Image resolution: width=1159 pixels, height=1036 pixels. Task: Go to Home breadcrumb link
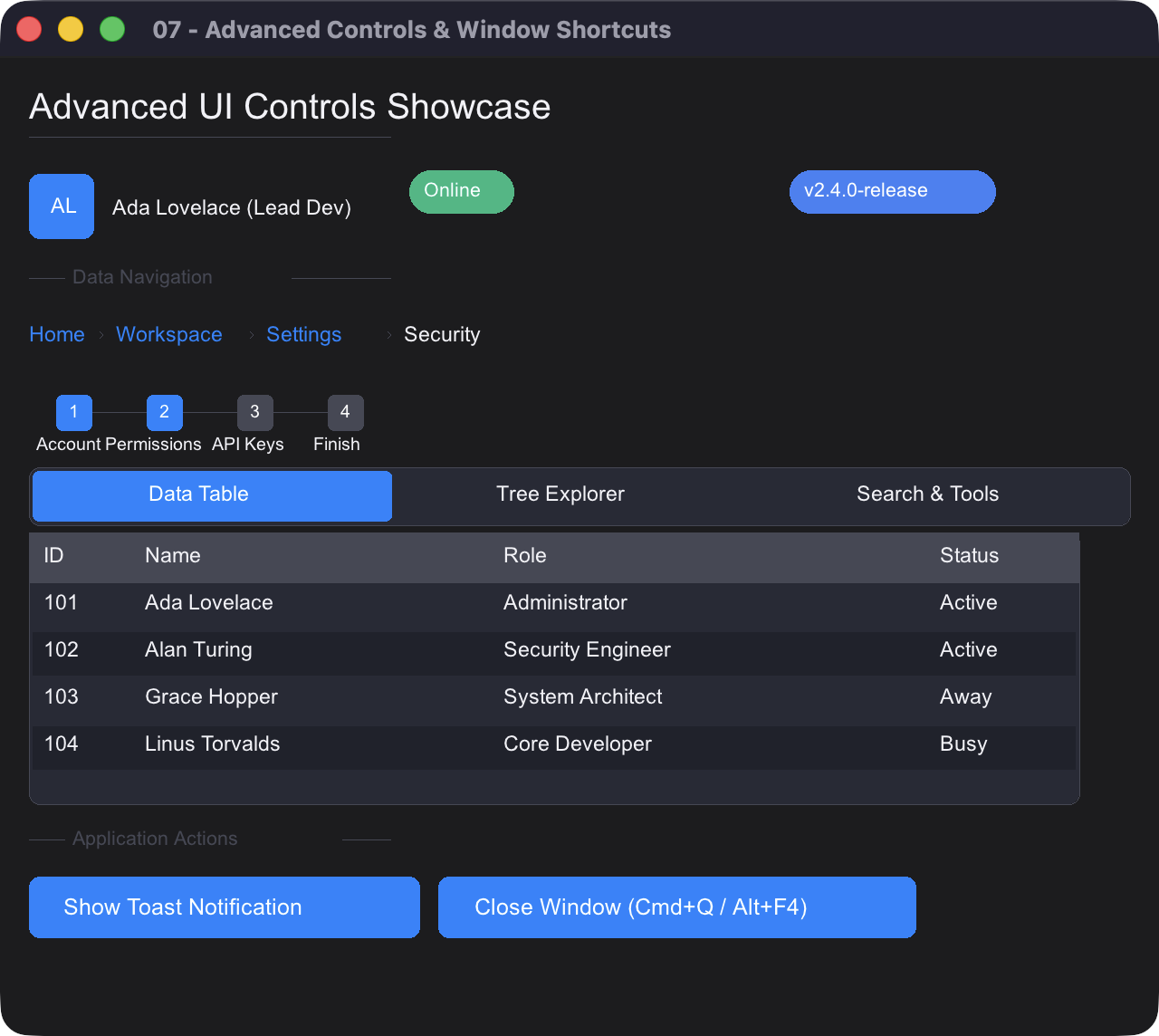tap(57, 334)
